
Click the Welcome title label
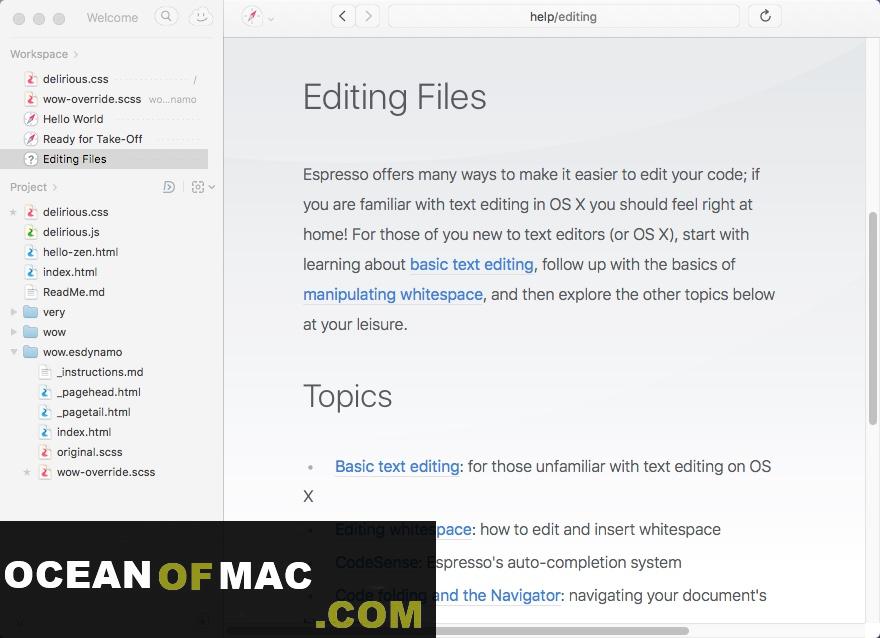(x=112, y=17)
